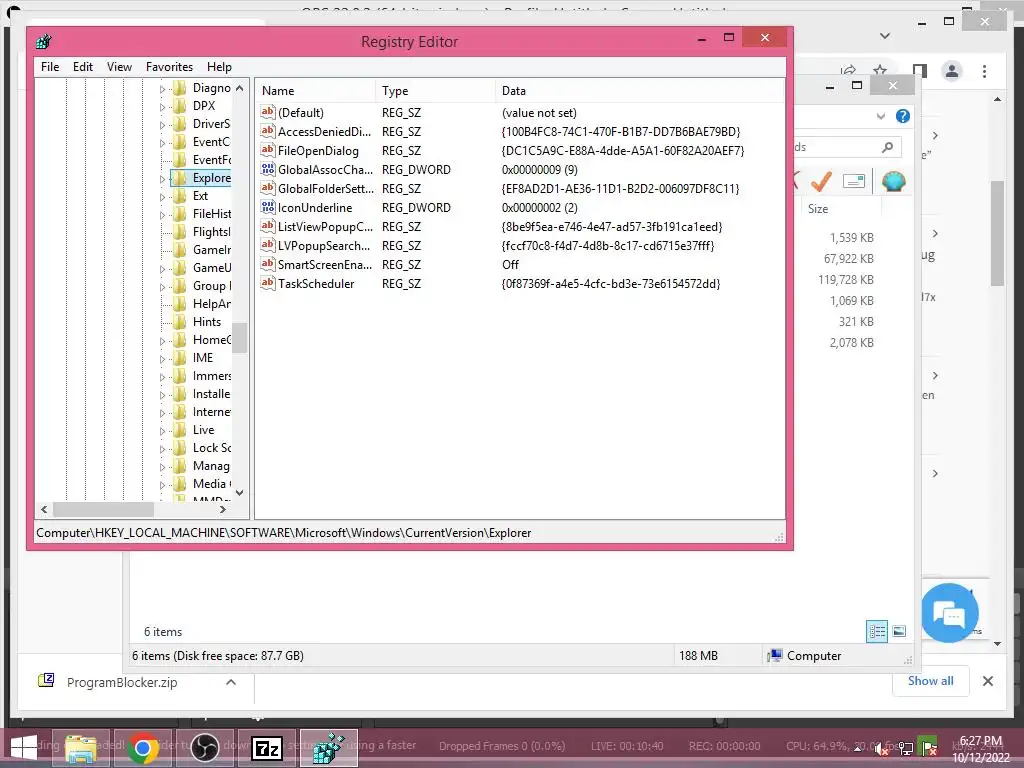
Task: Click tree pane vertical scrollbar up arrow
Action: pyautogui.click(x=240, y=88)
